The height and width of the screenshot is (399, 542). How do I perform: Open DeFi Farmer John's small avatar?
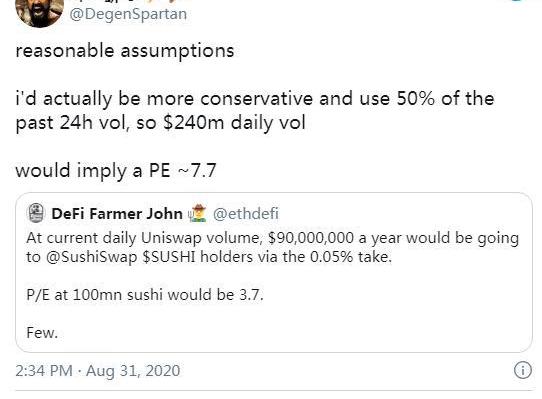[36, 213]
